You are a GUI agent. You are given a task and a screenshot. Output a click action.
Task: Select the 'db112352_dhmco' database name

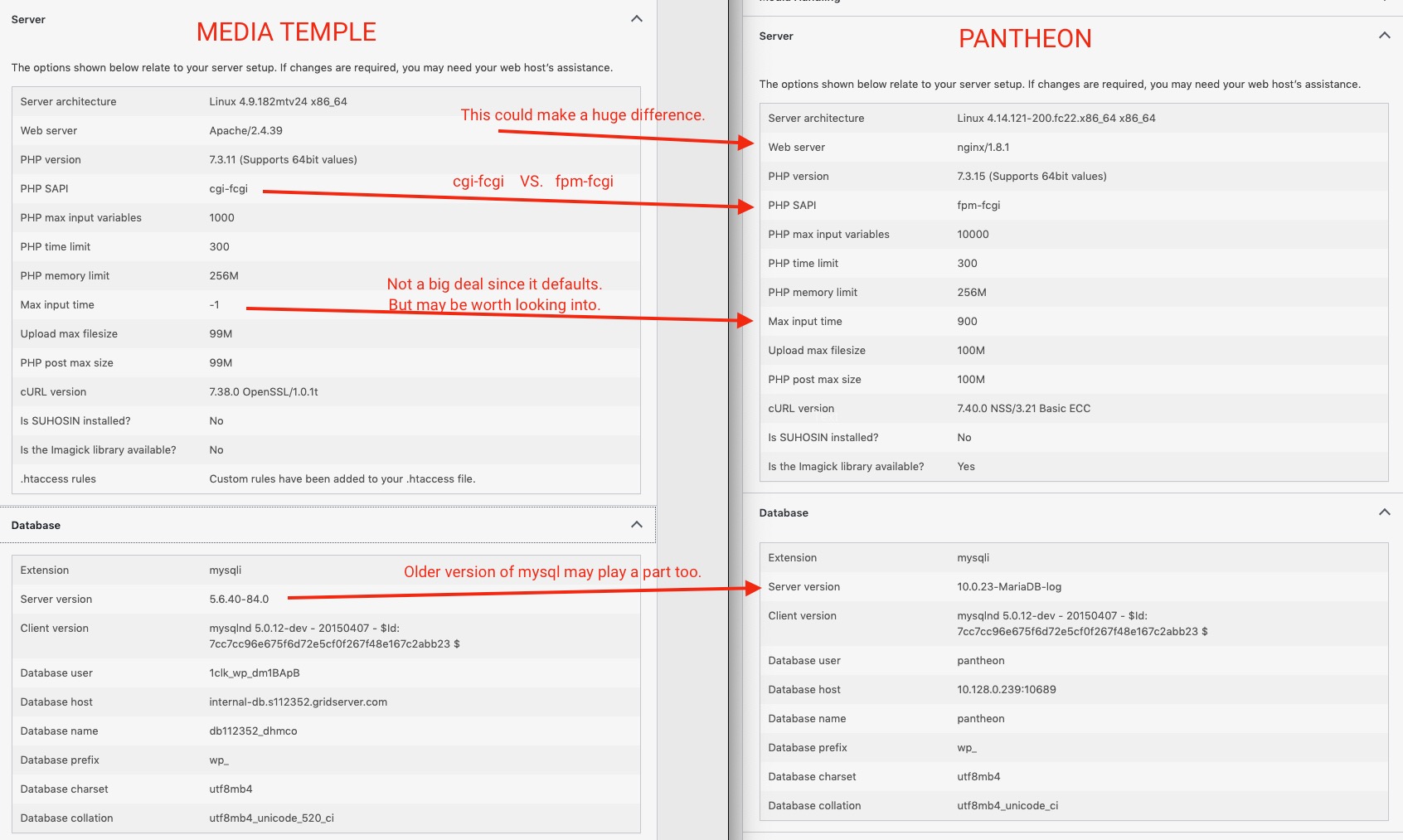[x=253, y=731]
